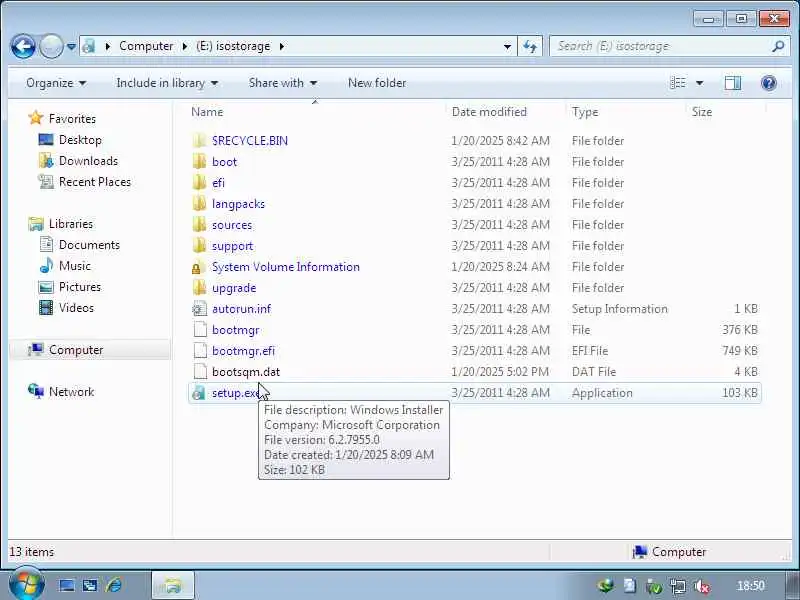800x600 pixels.
Task: Click the date 1/20/2025 5:02 PM
Action: point(500,371)
